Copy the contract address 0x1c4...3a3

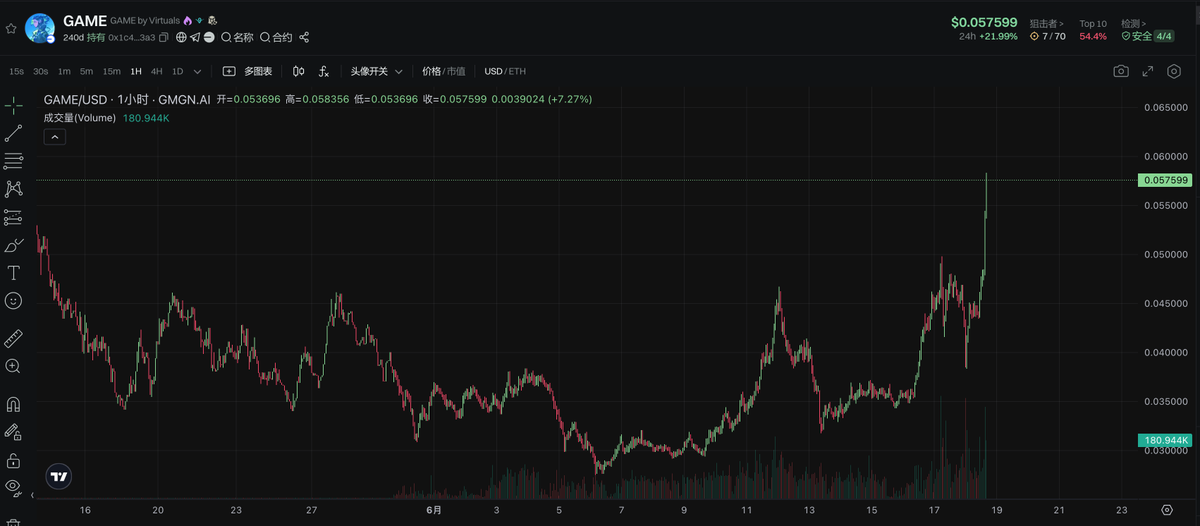click(x=164, y=37)
